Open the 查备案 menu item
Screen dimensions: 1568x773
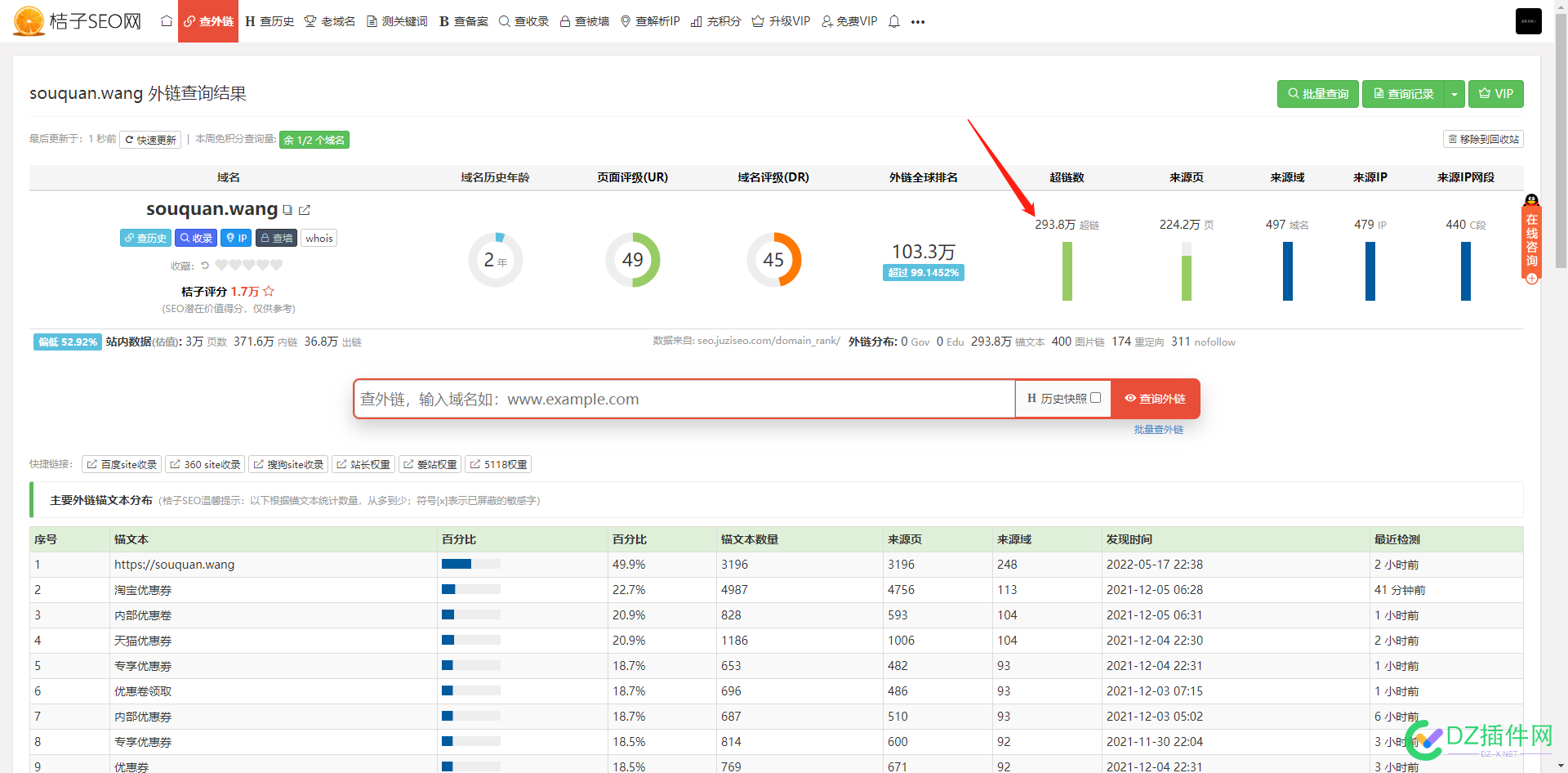(x=464, y=21)
